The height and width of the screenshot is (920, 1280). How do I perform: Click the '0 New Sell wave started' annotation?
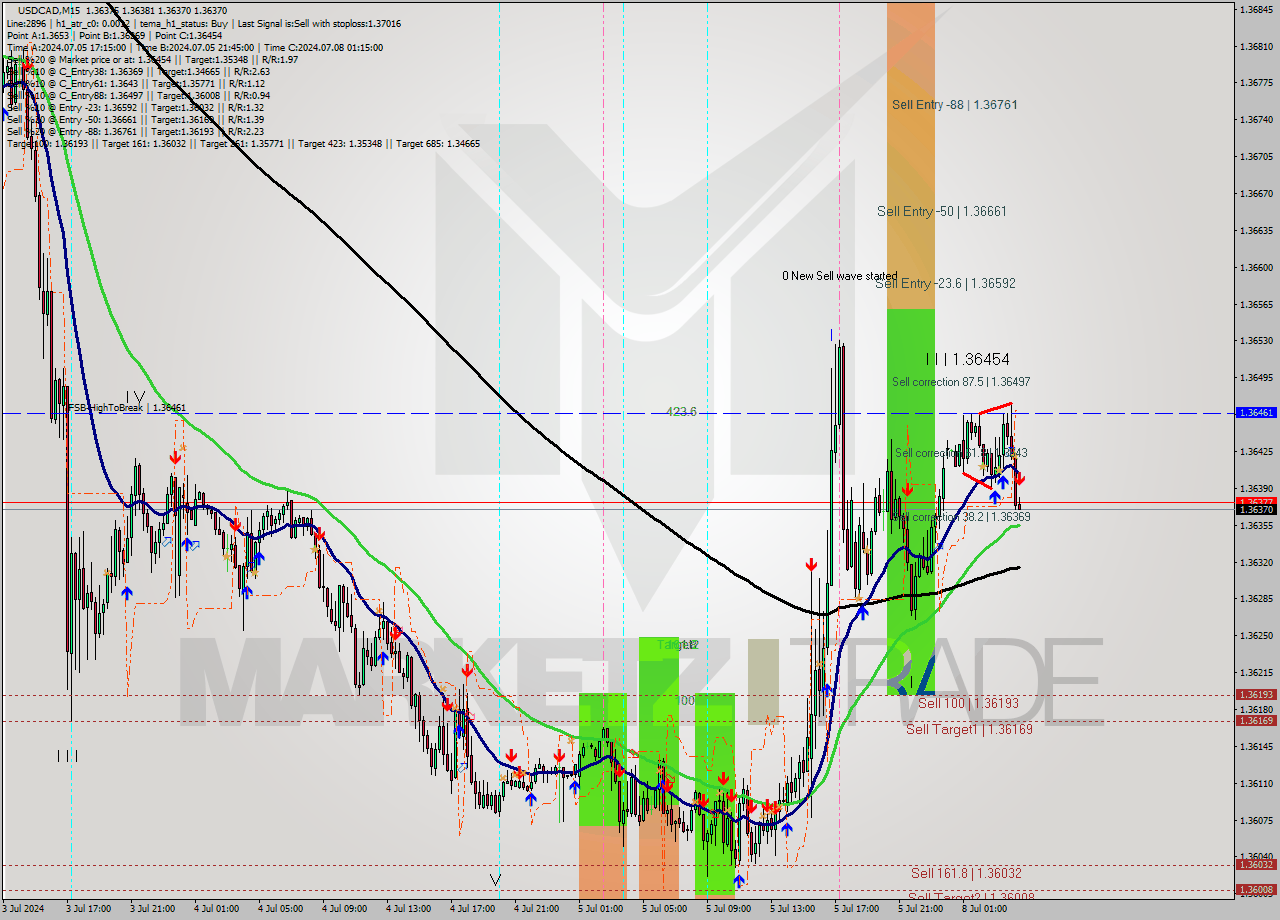click(x=839, y=276)
